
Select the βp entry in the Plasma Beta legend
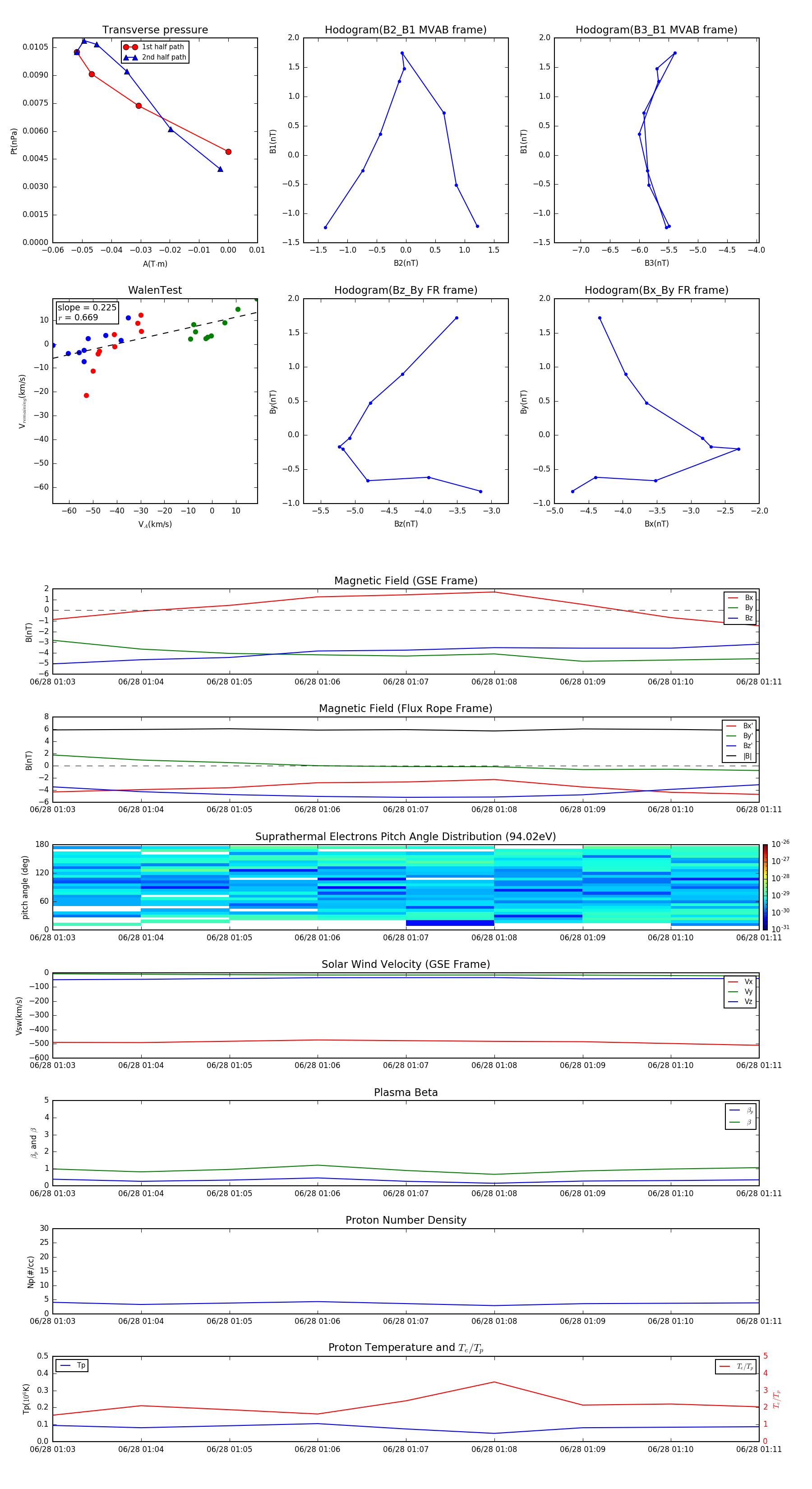[741, 1110]
